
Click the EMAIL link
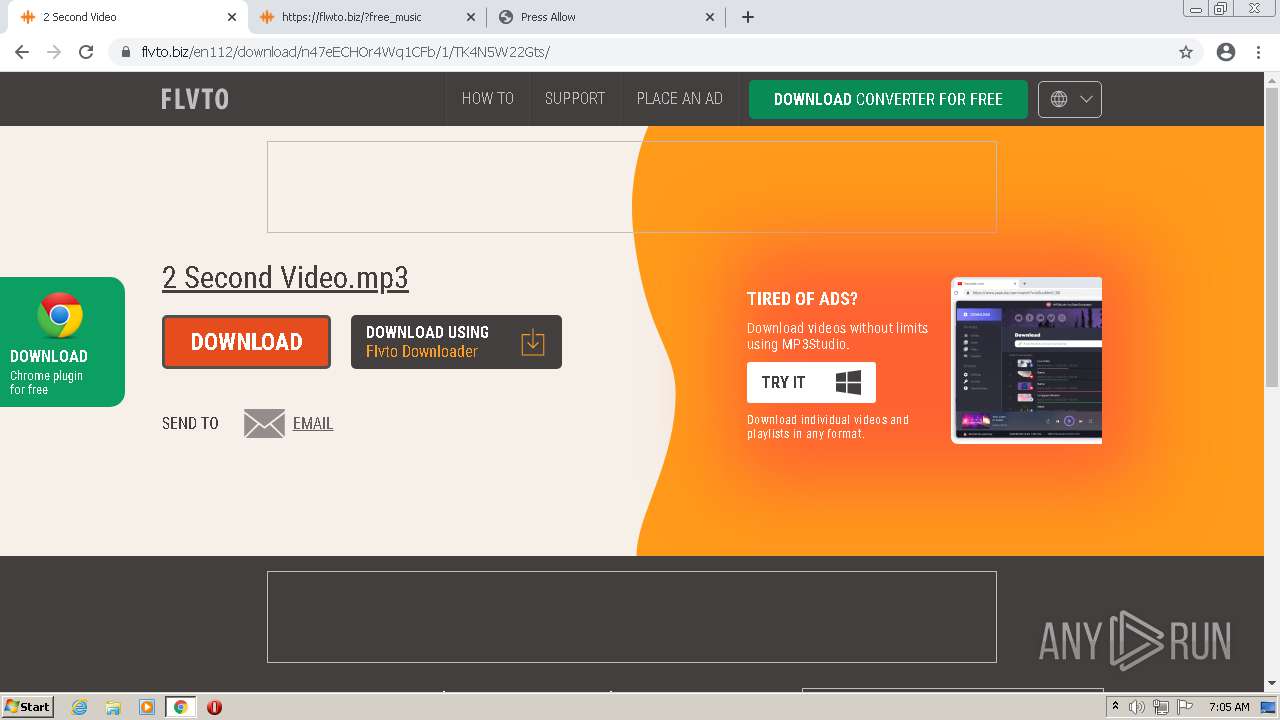pos(313,424)
